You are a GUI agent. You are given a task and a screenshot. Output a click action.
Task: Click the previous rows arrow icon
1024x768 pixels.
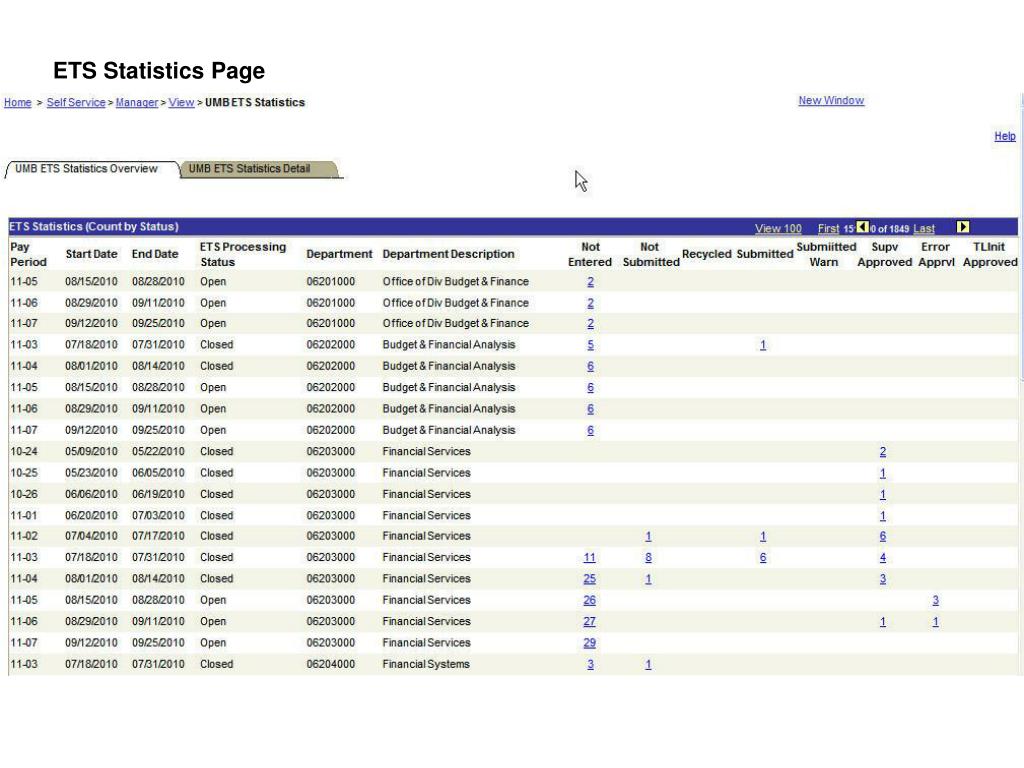863,227
